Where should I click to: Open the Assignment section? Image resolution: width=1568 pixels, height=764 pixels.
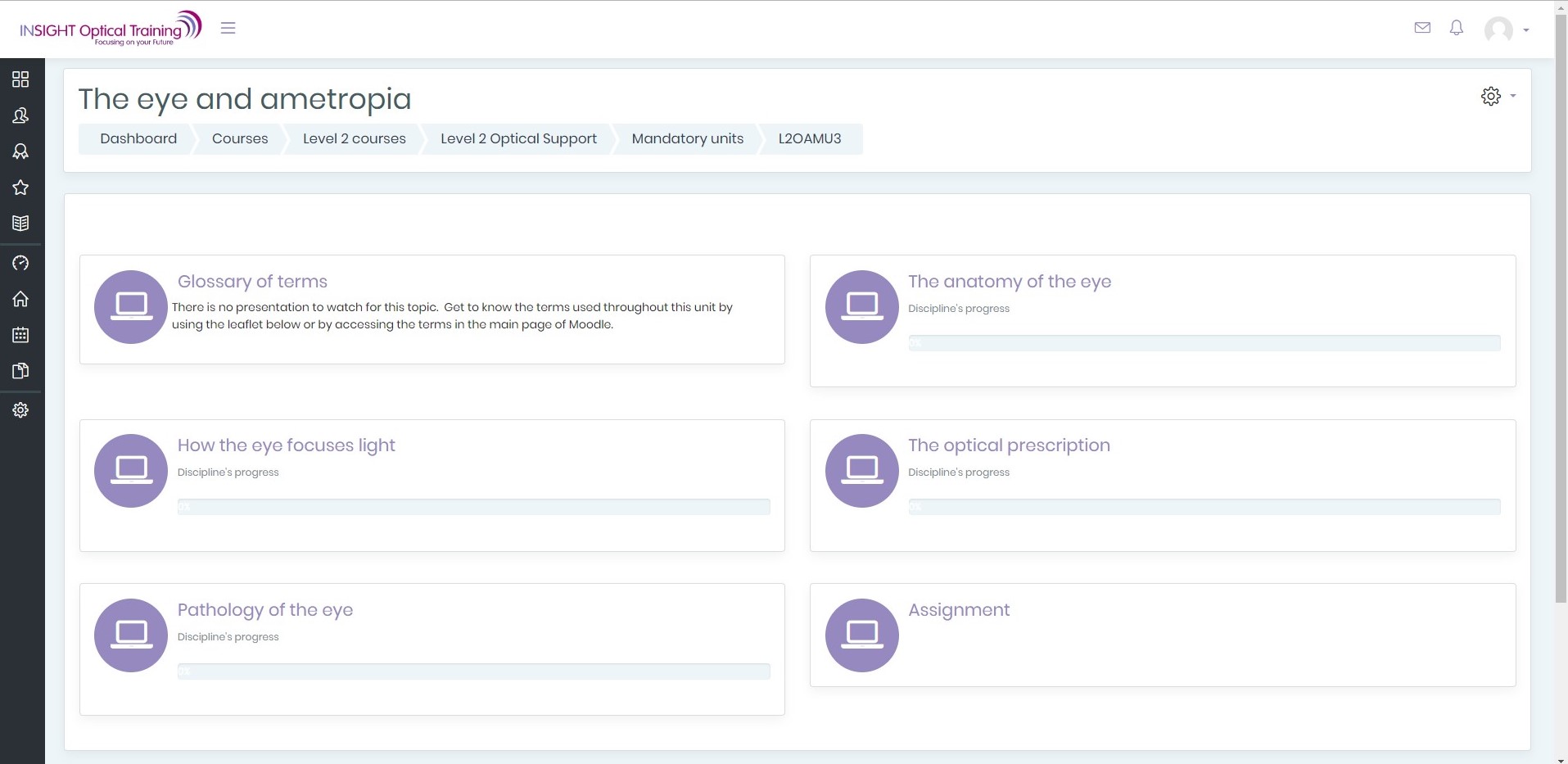958,610
